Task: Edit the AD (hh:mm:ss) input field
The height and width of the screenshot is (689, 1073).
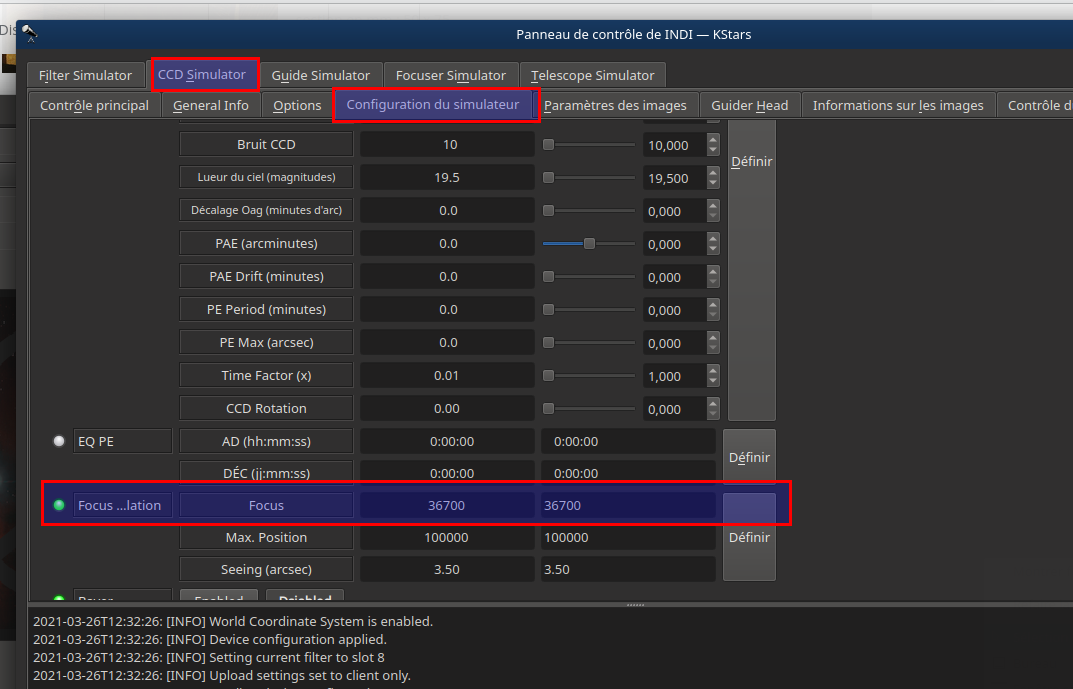Action: (628, 441)
